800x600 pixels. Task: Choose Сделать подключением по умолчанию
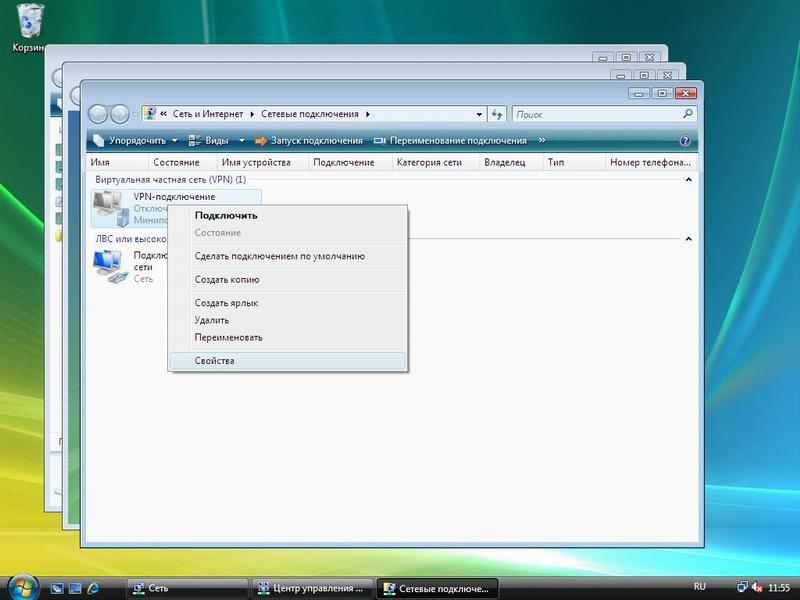[x=288, y=256]
